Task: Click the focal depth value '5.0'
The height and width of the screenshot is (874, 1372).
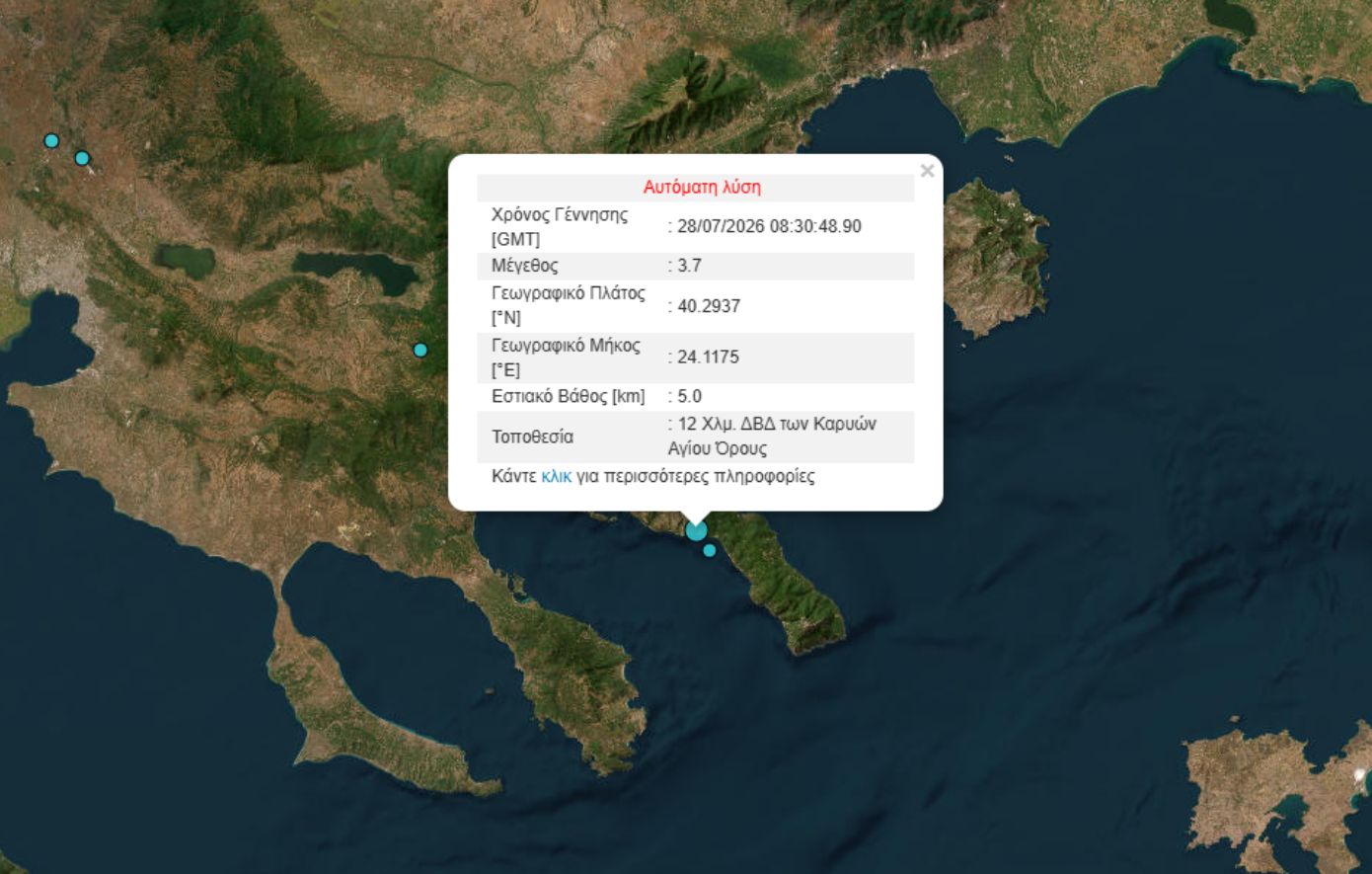Action: tap(689, 397)
